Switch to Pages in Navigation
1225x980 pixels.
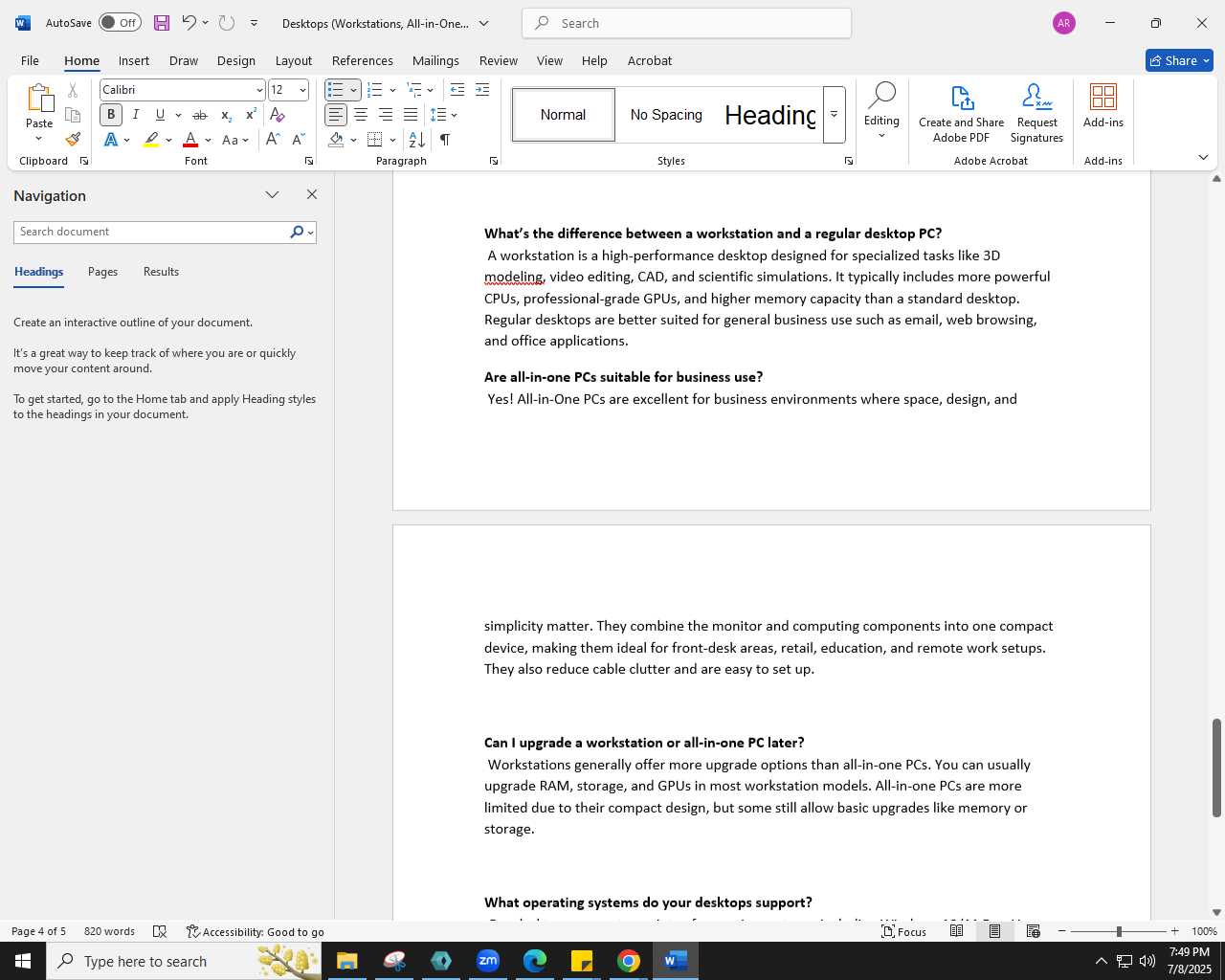click(x=102, y=272)
